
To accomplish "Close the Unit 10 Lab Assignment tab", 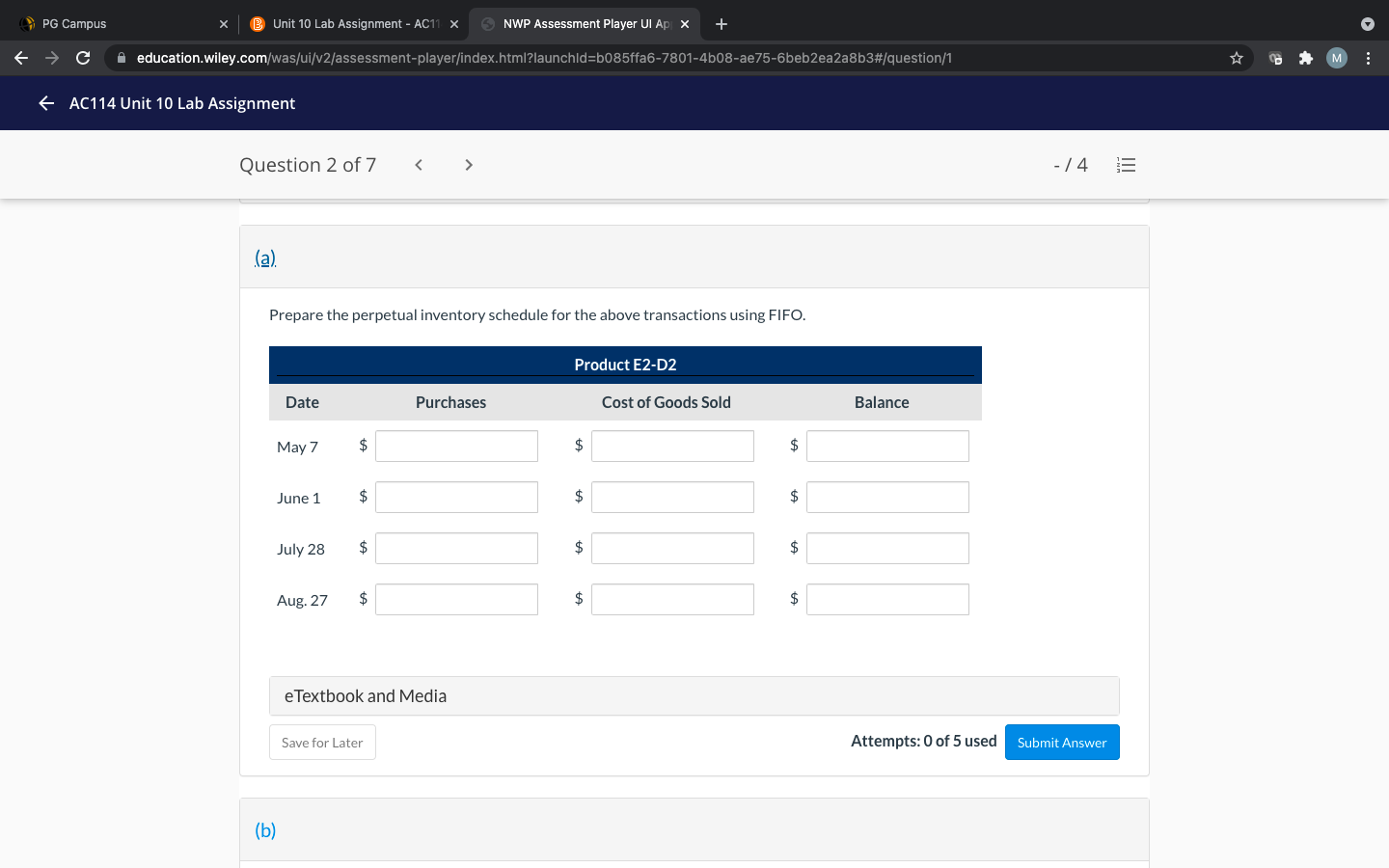I will 454,24.
